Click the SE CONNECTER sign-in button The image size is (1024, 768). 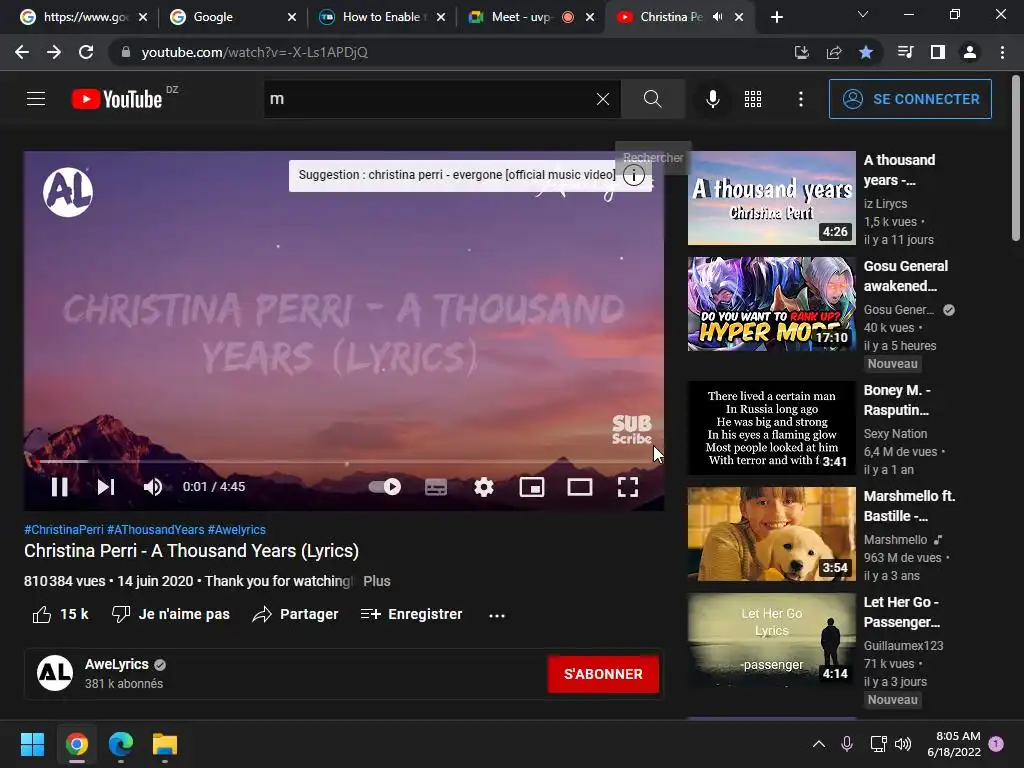tap(910, 99)
